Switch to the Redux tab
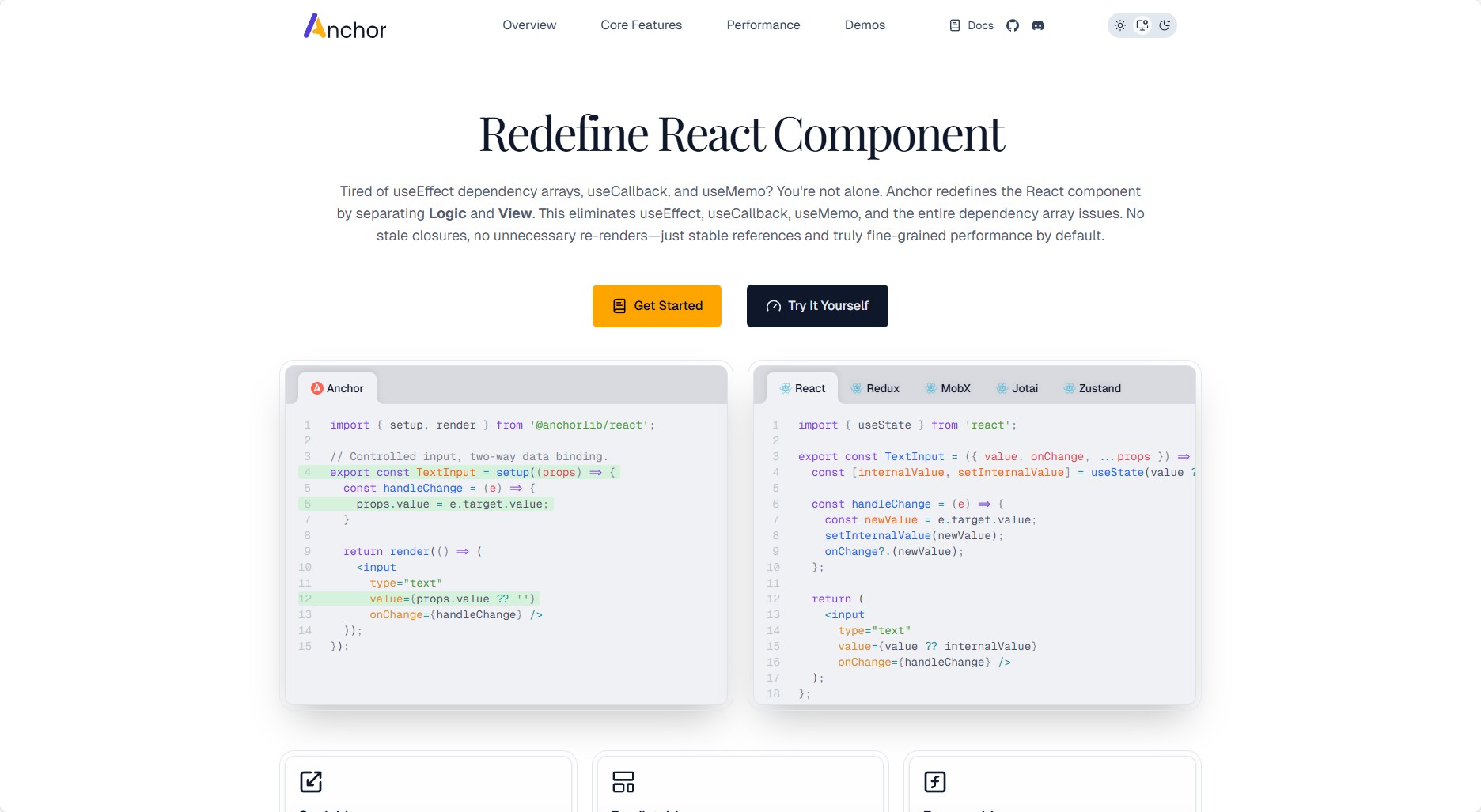The image size is (1481, 812). 877,387
